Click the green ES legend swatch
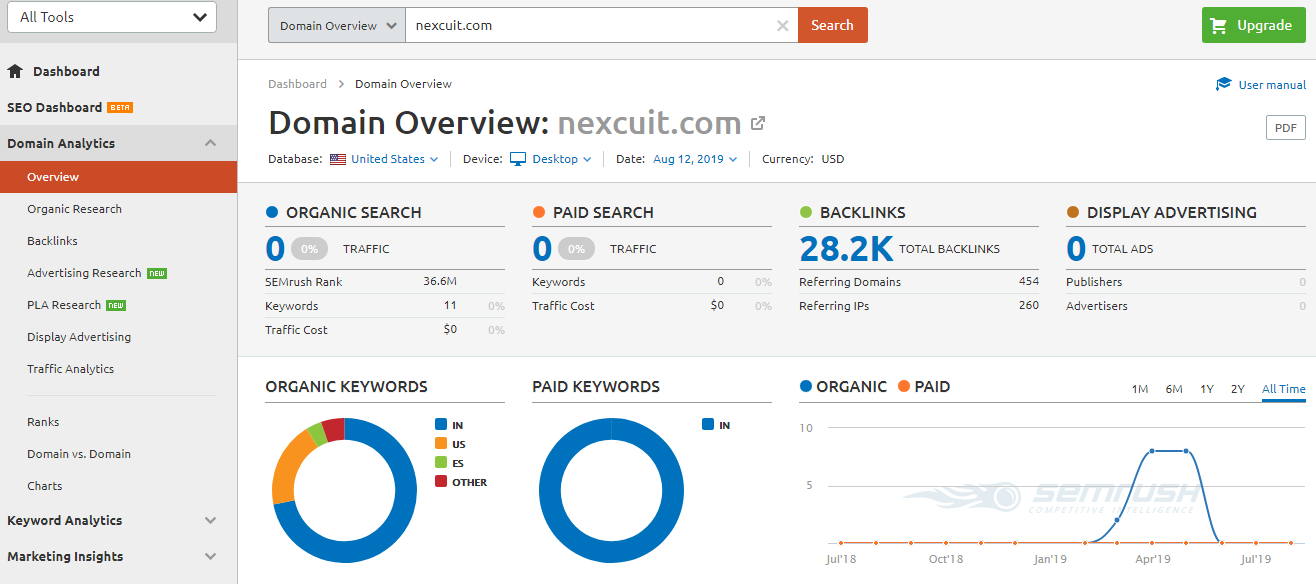The width and height of the screenshot is (1316, 584). 441,463
